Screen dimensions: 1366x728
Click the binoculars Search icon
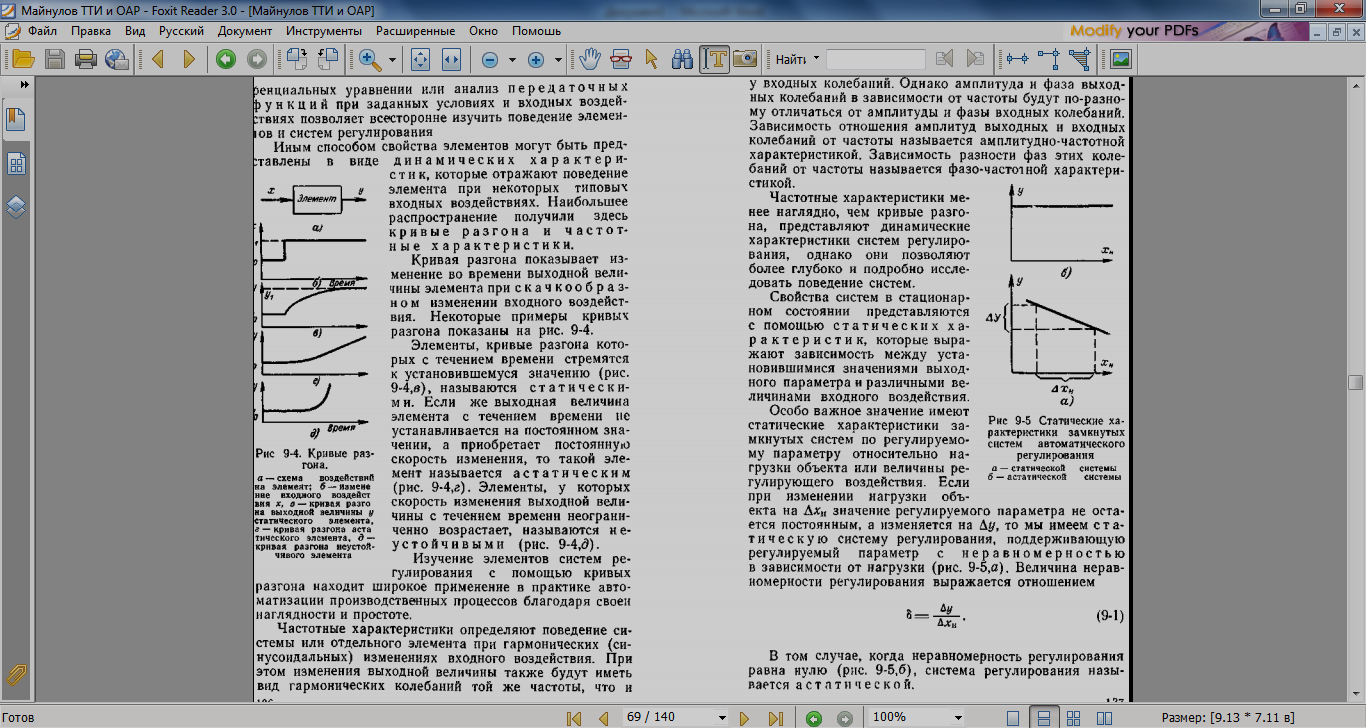[x=683, y=59]
